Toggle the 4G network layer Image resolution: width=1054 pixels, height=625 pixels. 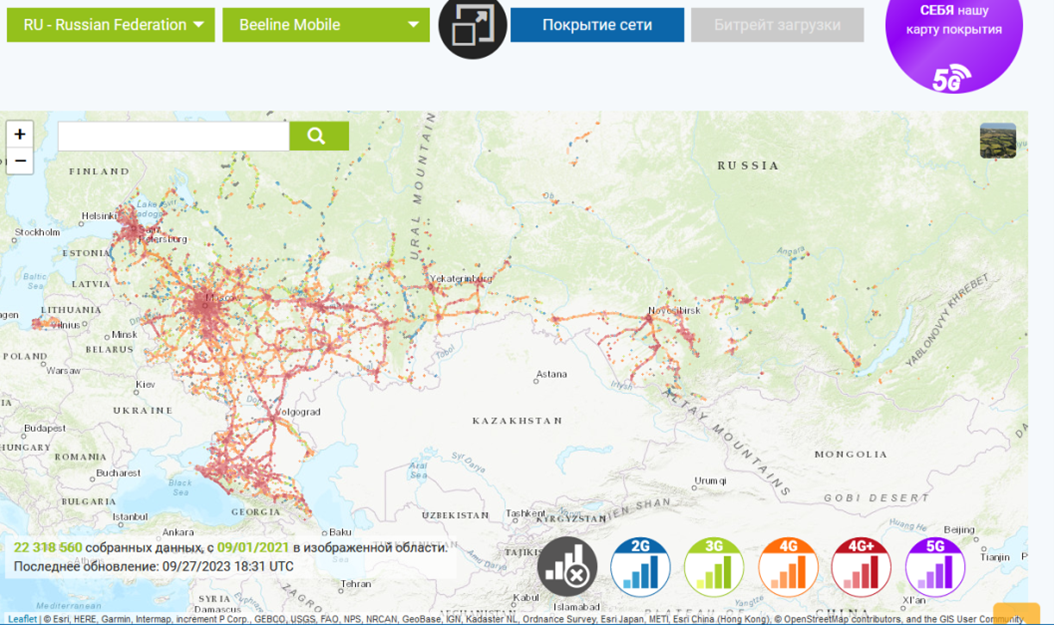[x=788, y=567]
